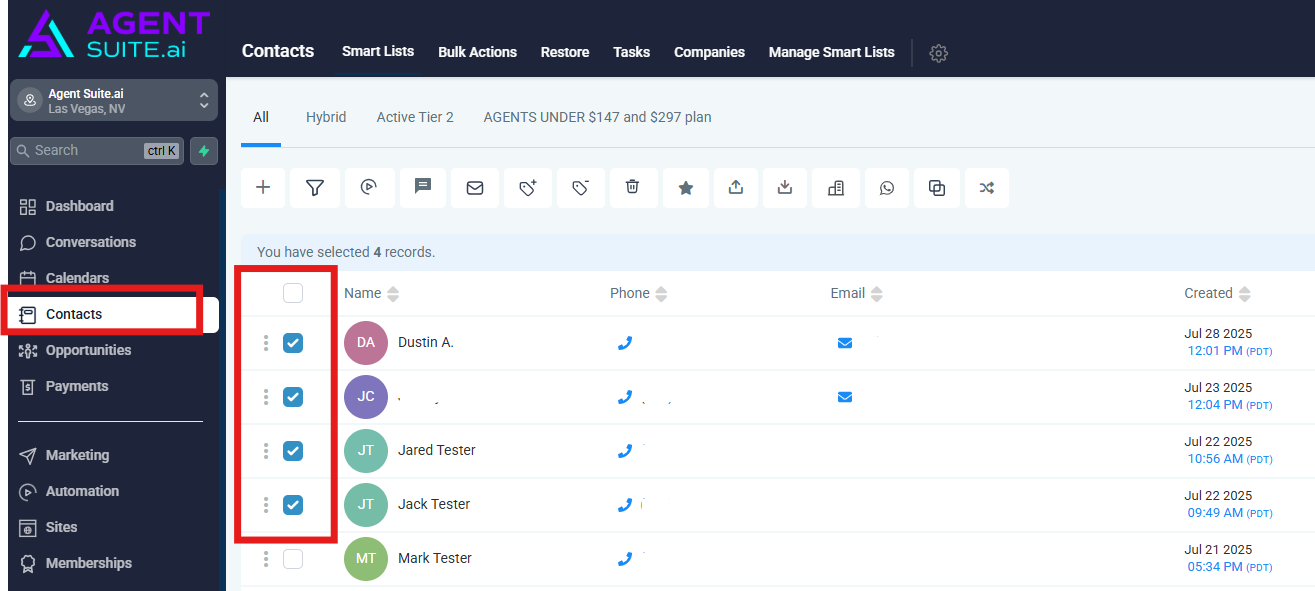Uncheck the Jack Tester checkbox
This screenshot has height=591, width=1315.
click(x=293, y=505)
